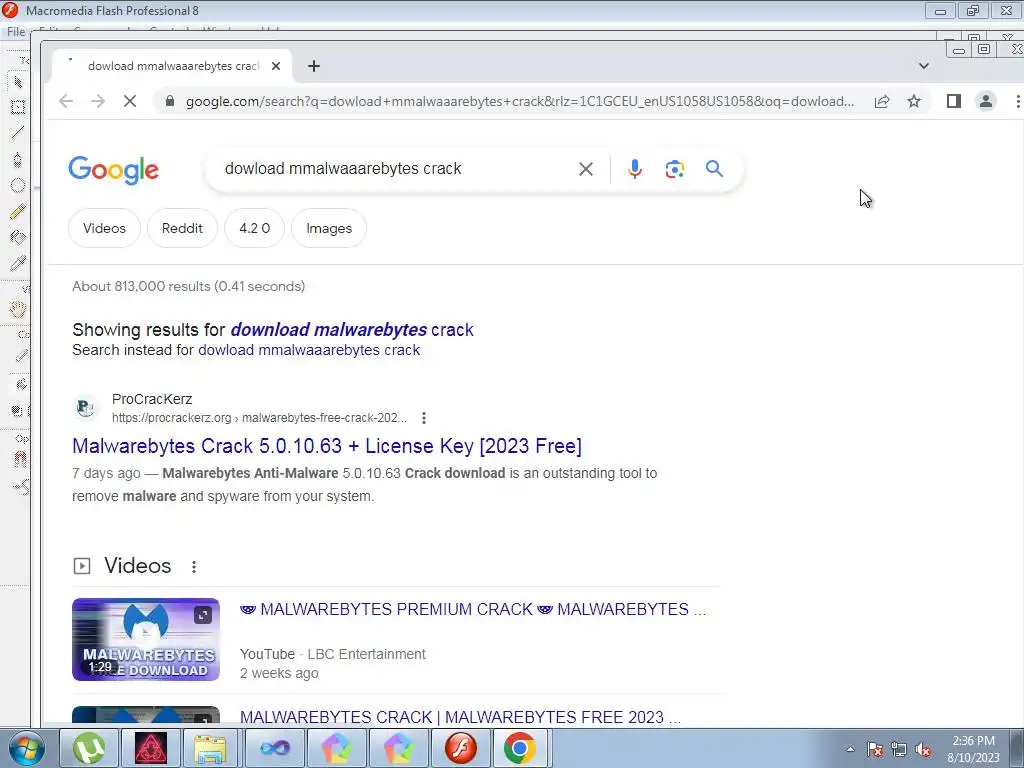Select the Free Transform tool in Flash
The image size is (1024, 768).
[x=18, y=107]
